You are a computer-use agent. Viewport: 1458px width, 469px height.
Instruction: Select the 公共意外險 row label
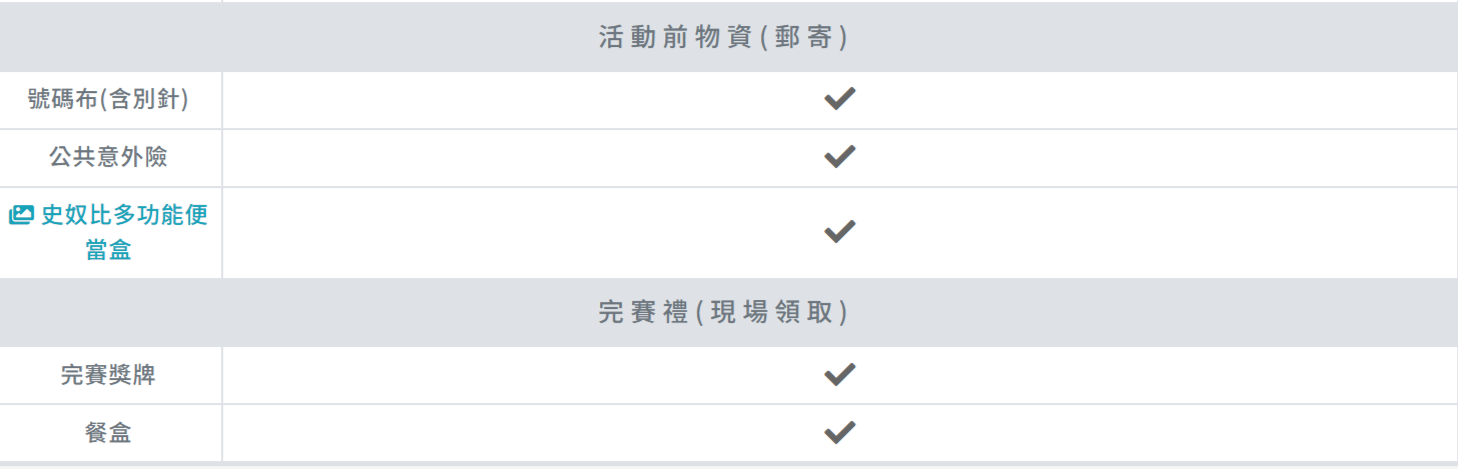pyautogui.click(x=108, y=157)
